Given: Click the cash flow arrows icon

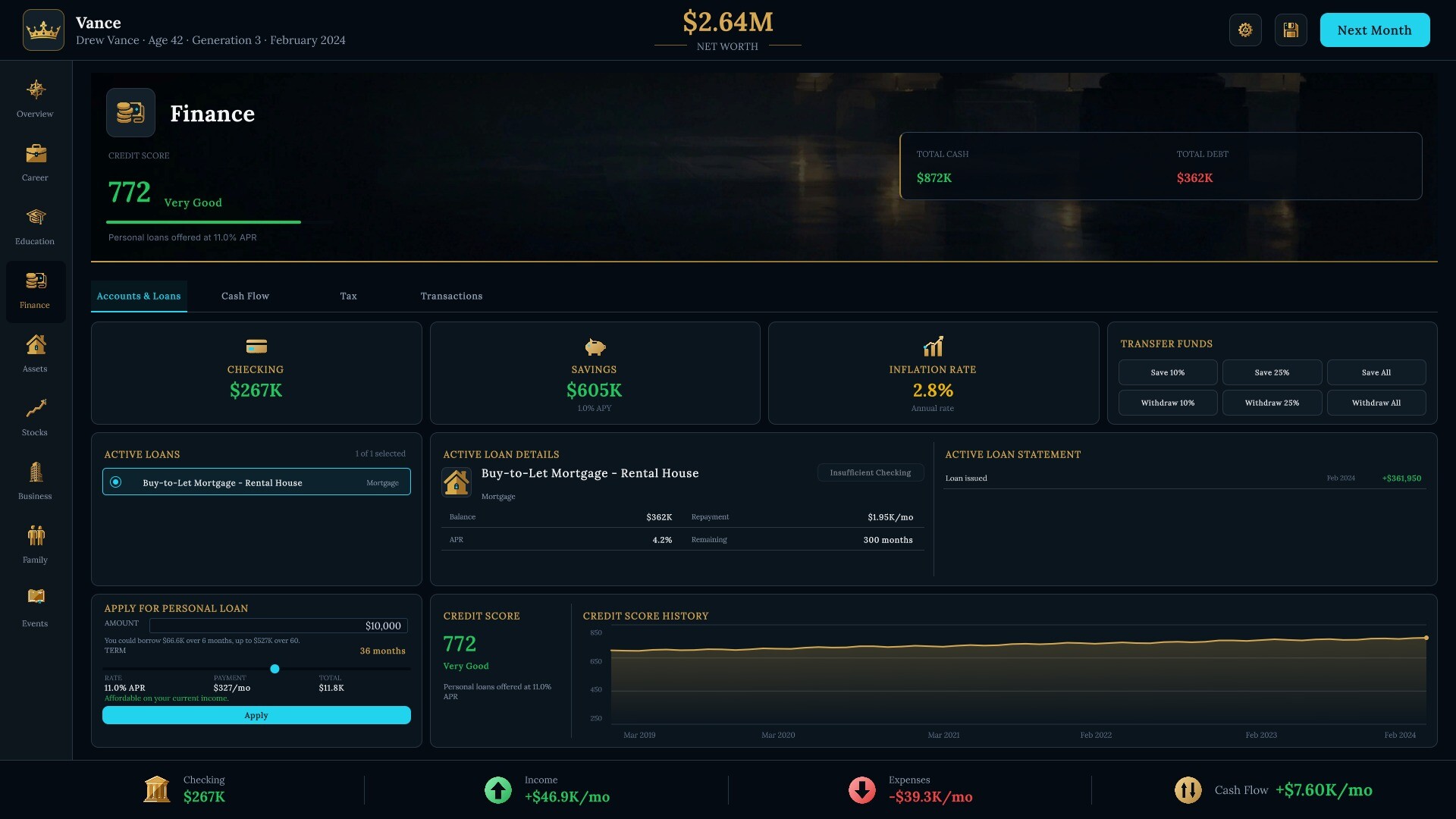Looking at the screenshot, I should click(1188, 790).
